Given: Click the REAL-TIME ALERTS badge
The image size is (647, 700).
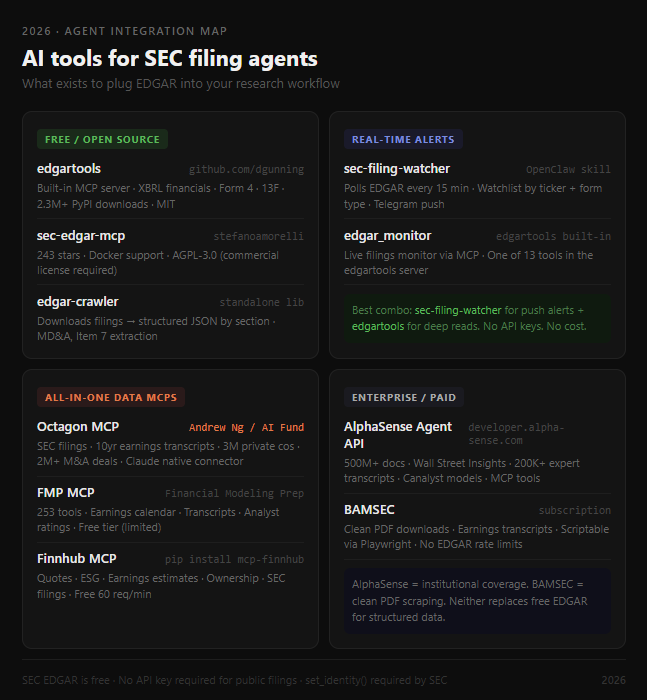Looking at the screenshot, I should click(x=403, y=139).
